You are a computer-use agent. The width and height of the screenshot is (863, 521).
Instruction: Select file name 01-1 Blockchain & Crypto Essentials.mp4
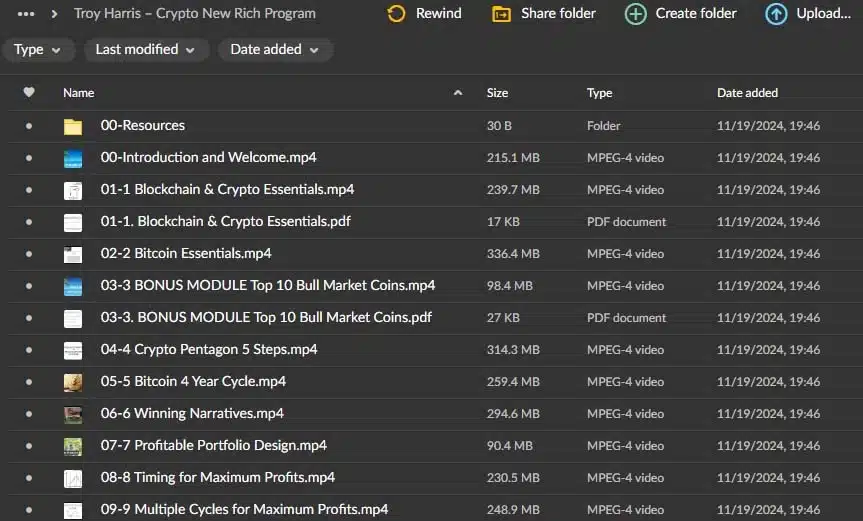point(227,189)
